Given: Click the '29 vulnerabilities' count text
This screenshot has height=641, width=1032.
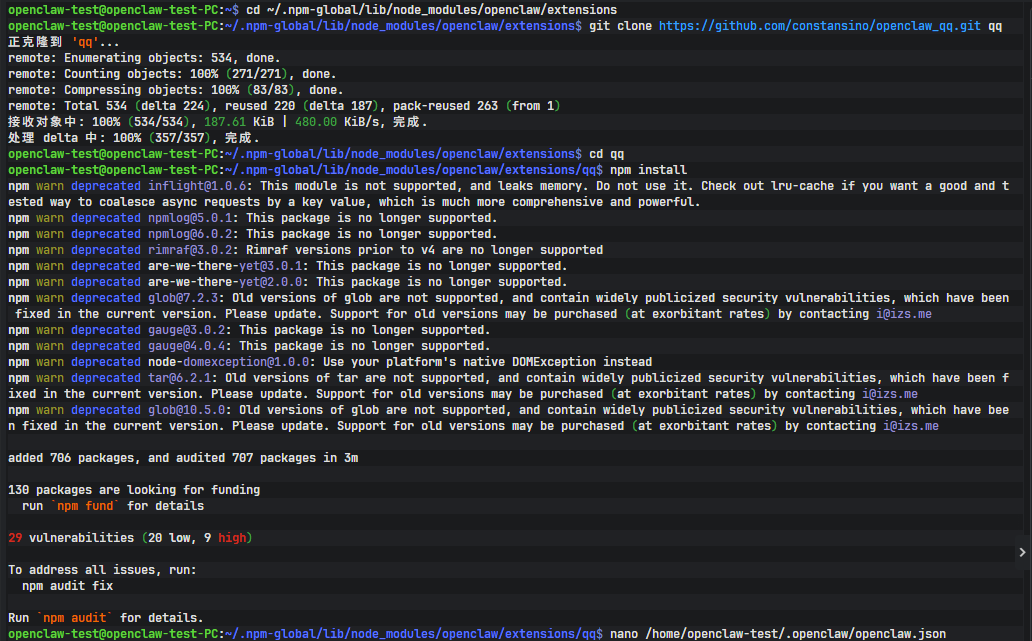Looking at the screenshot, I should click(71, 538).
